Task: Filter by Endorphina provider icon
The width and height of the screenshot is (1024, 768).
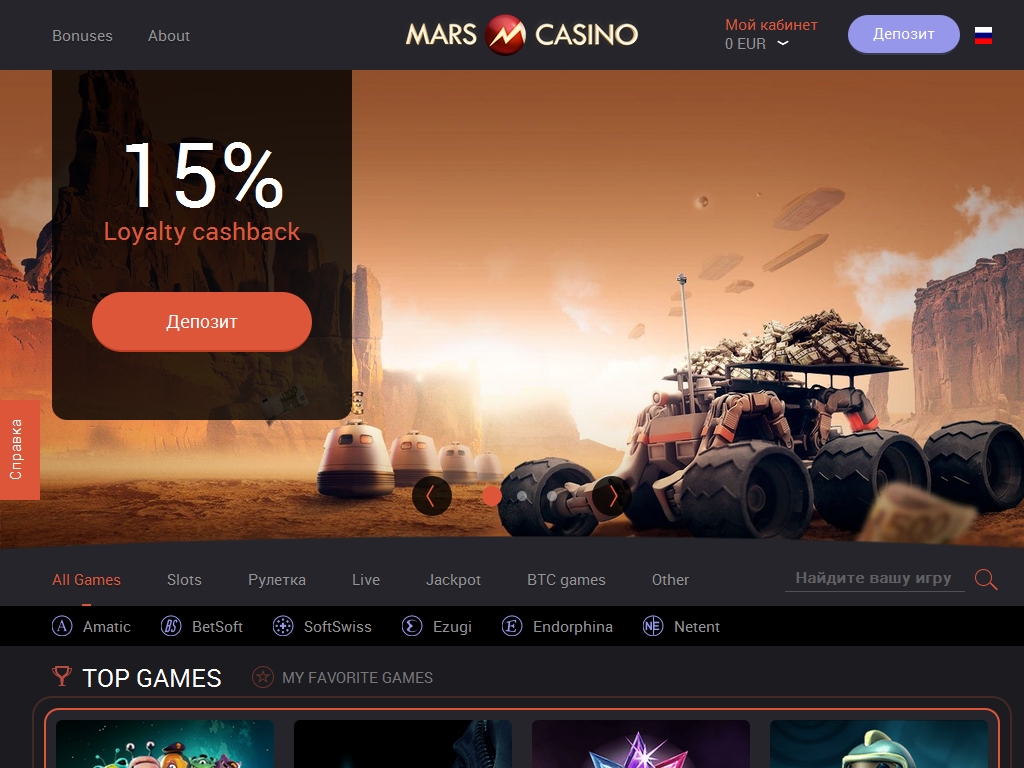Action: coord(512,626)
